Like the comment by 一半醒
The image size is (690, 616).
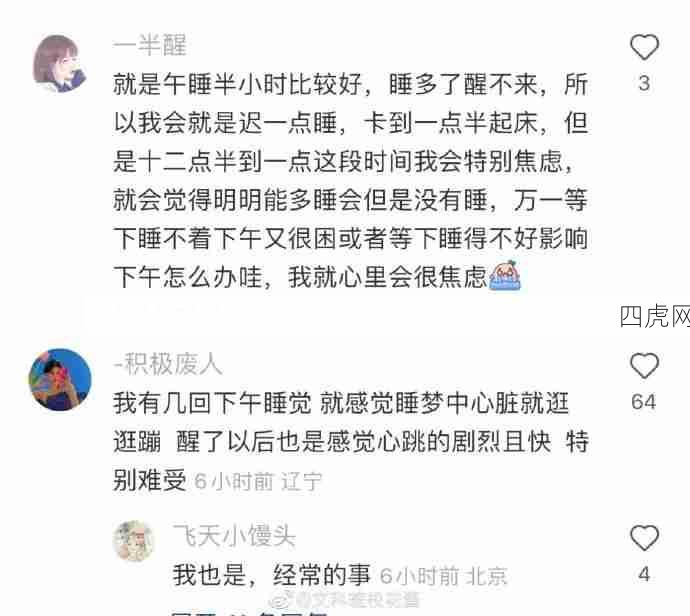click(x=644, y=47)
